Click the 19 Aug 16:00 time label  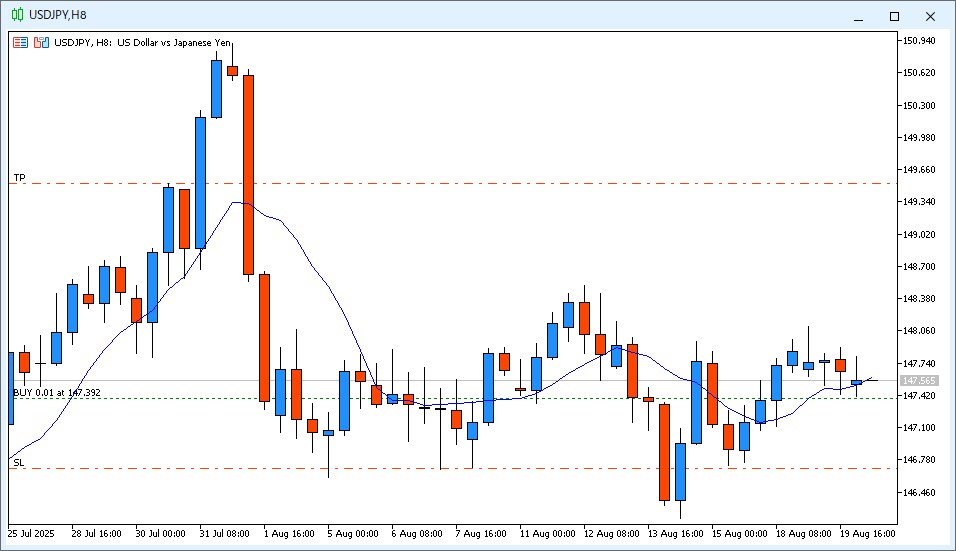(x=868, y=534)
